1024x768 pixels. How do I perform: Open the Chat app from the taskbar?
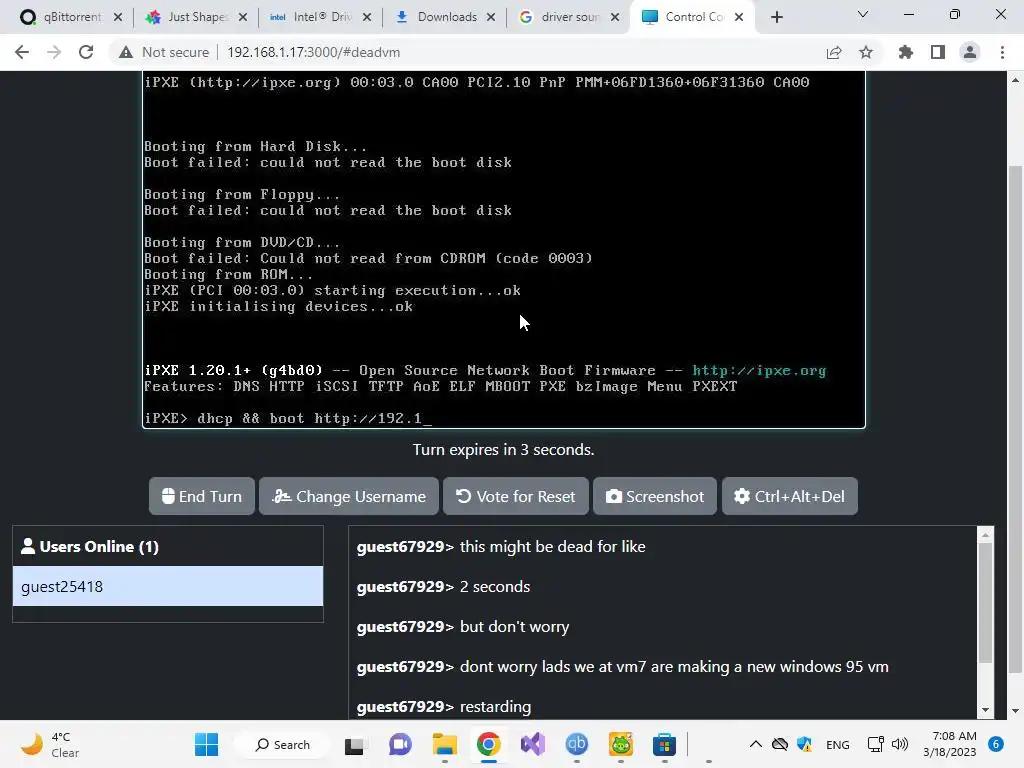click(400, 744)
